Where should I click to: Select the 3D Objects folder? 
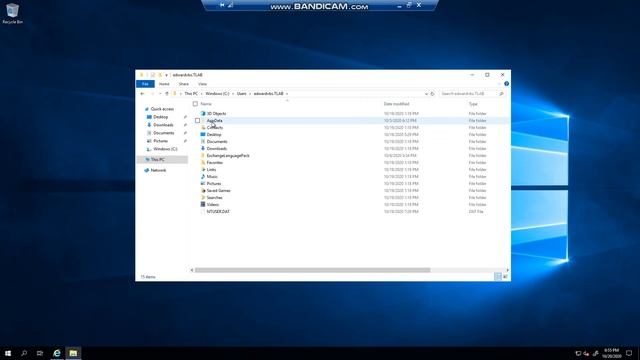[216, 114]
